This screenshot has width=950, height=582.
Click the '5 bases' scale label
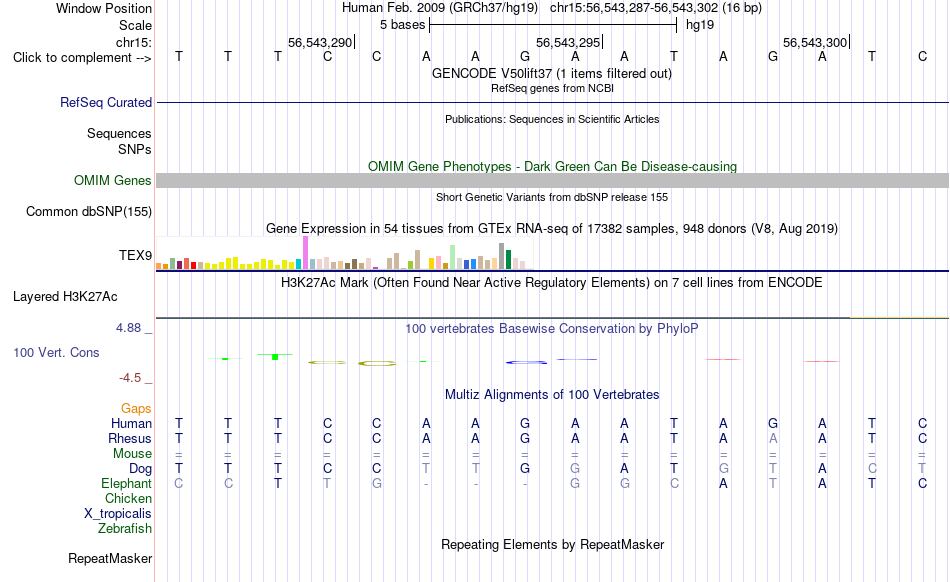pos(402,25)
